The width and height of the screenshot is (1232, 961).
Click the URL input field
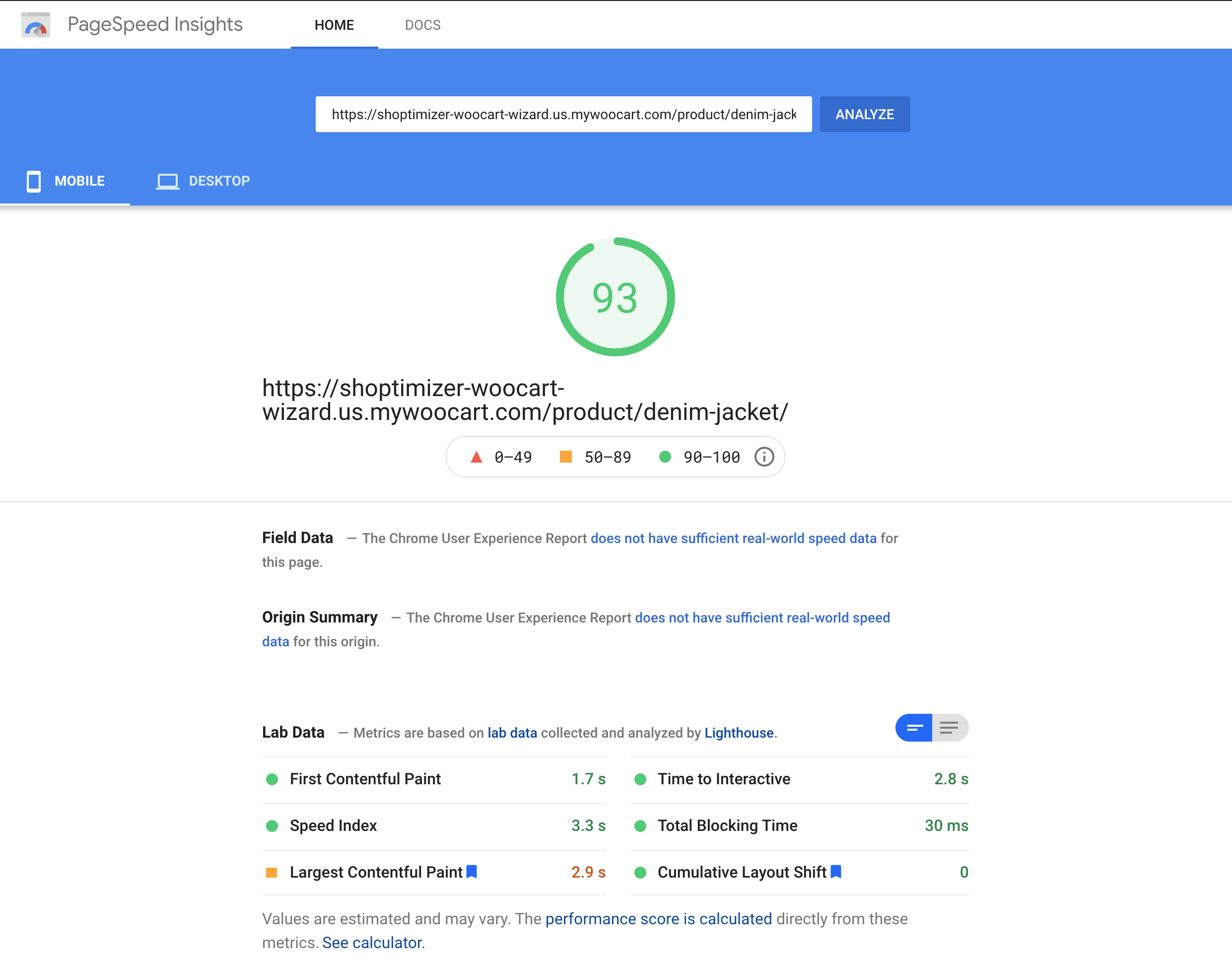563,114
